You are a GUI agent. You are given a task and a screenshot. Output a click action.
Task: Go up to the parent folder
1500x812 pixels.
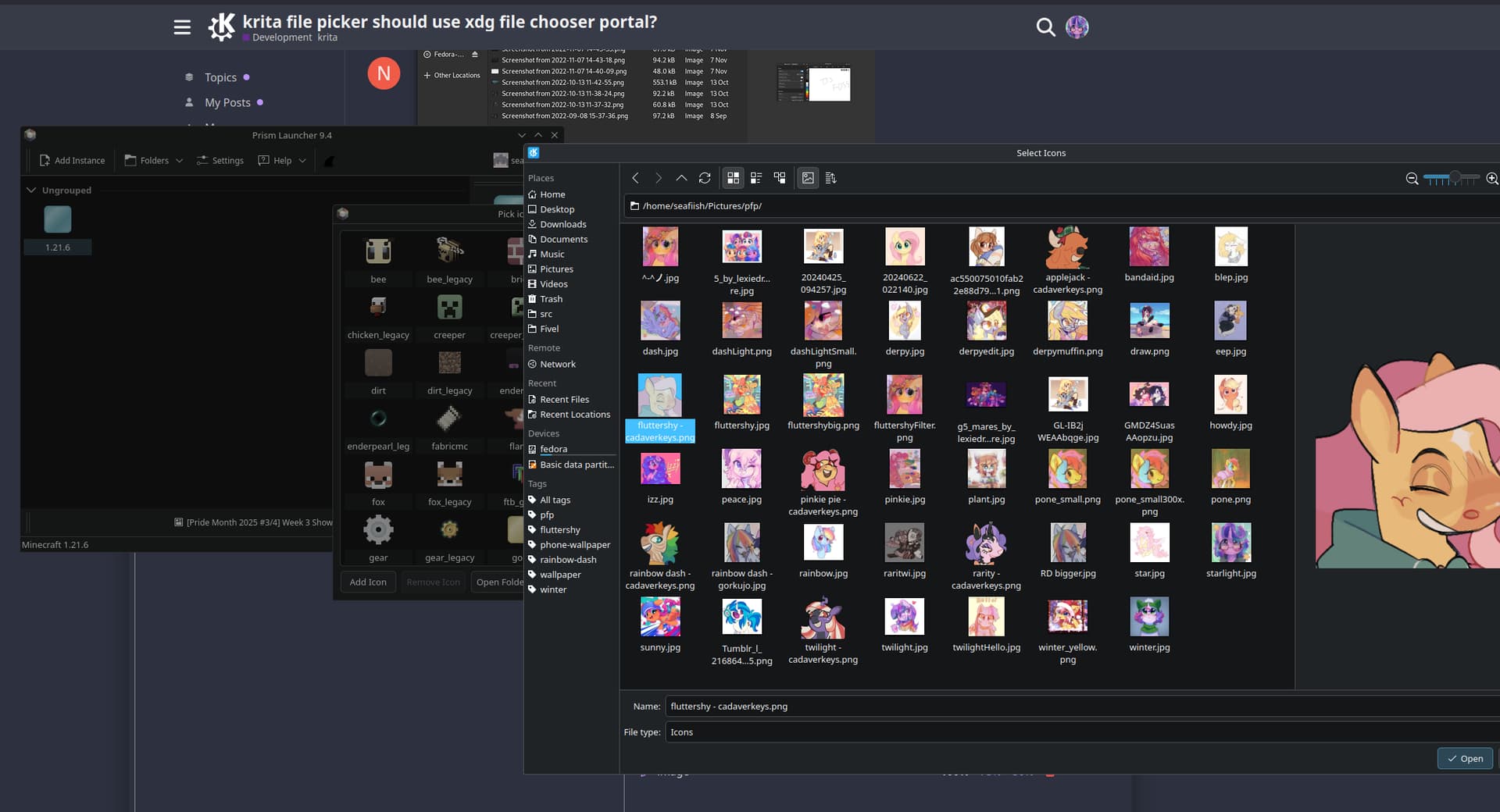681,178
